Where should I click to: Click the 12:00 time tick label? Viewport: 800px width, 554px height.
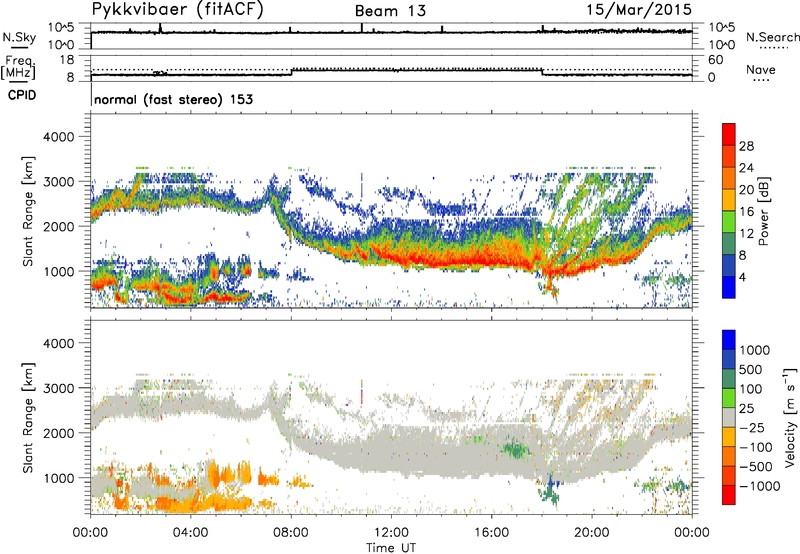pyautogui.click(x=391, y=533)
